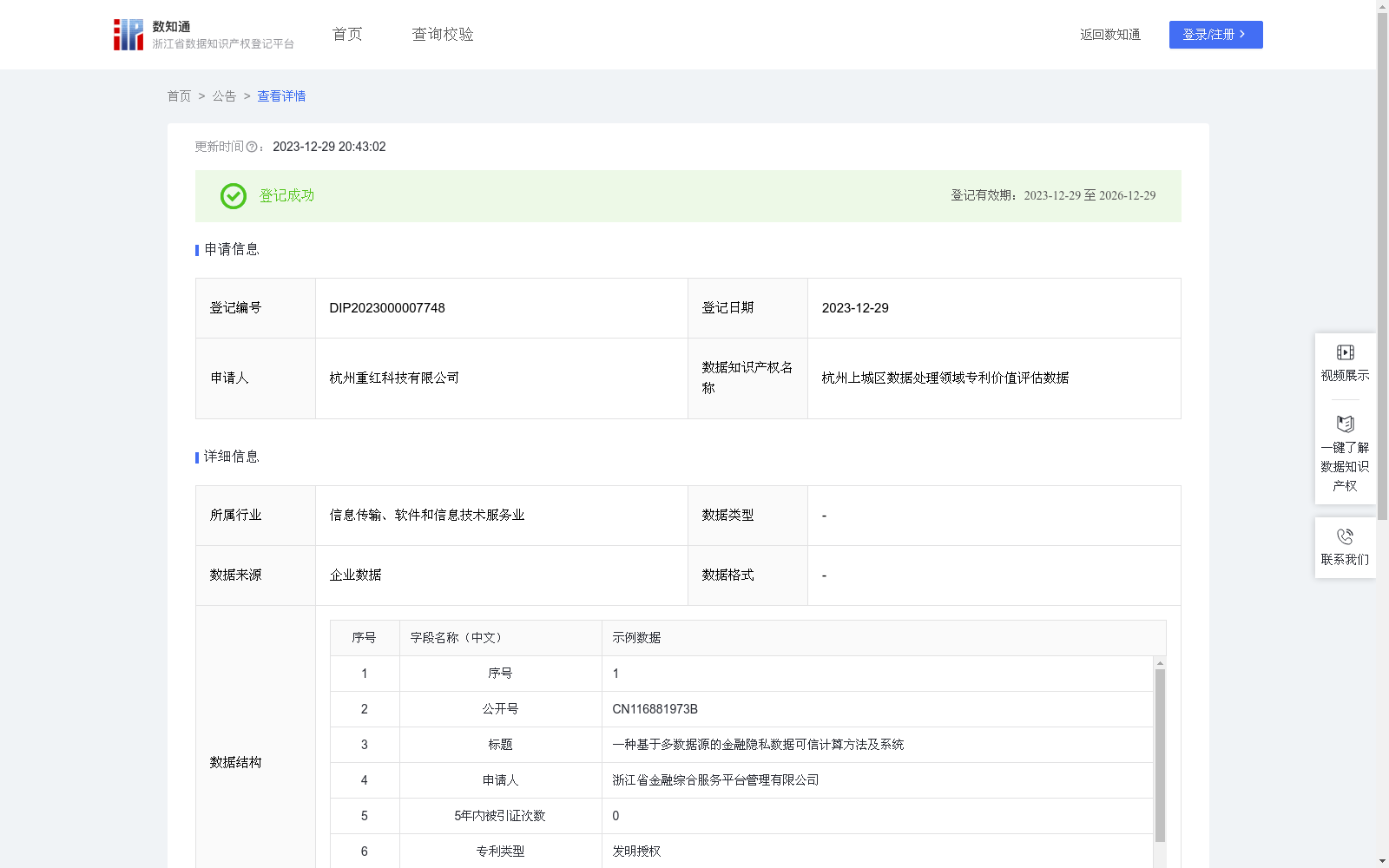Viewport: 1389px width, 868px height.
Task: Click 返回数知通 link
Action: pos(1110,35)
